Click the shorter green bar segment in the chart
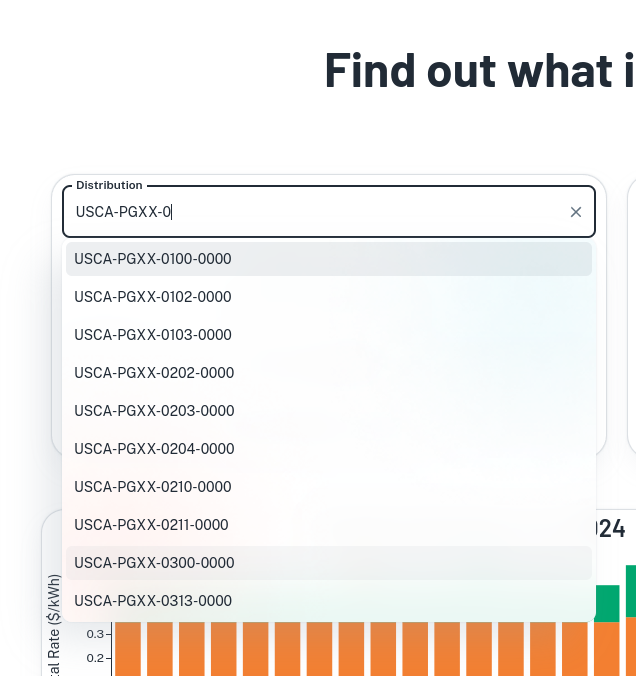Screen dimensions: 636x676 [608, 604]
